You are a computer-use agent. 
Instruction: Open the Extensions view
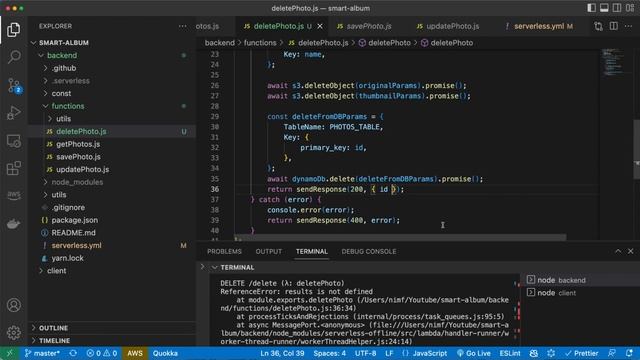(13, 168)
